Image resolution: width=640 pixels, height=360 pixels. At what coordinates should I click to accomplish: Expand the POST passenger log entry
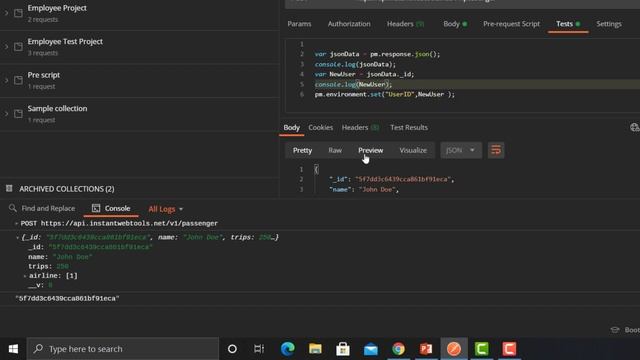[16, 224]
